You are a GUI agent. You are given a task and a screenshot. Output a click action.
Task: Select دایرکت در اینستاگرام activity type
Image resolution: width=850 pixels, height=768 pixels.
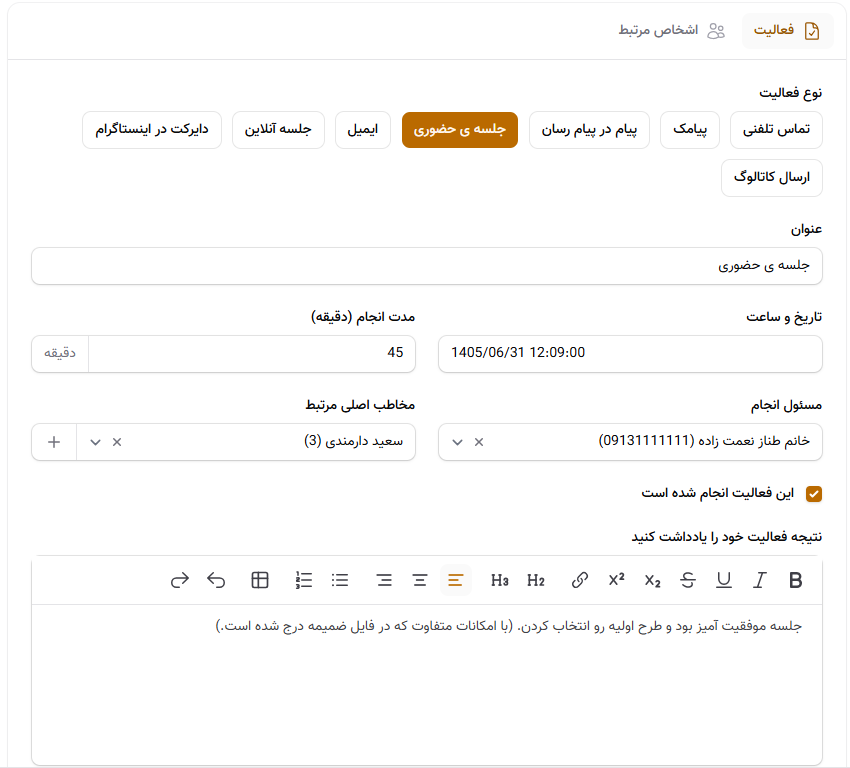click(x=152, y=130)
